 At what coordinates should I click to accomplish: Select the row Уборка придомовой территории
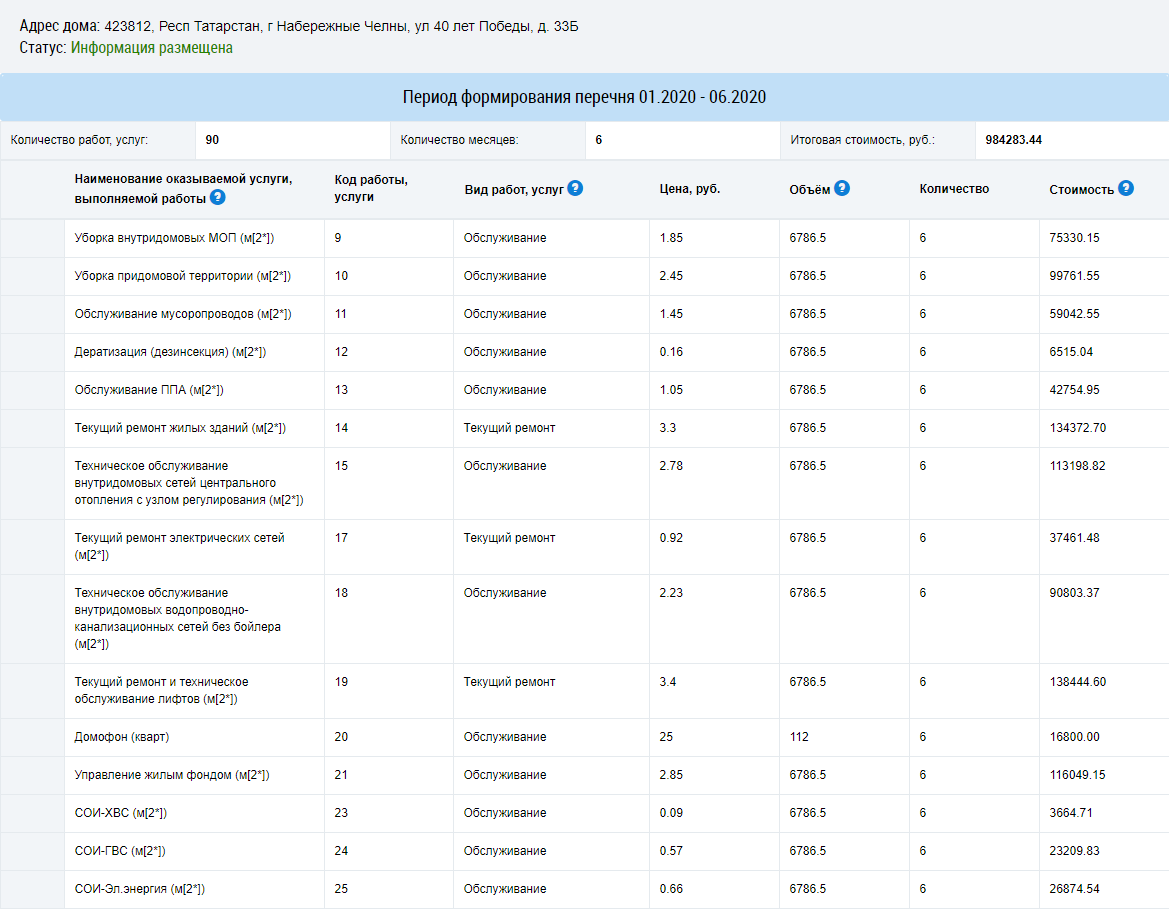point(584,276)
